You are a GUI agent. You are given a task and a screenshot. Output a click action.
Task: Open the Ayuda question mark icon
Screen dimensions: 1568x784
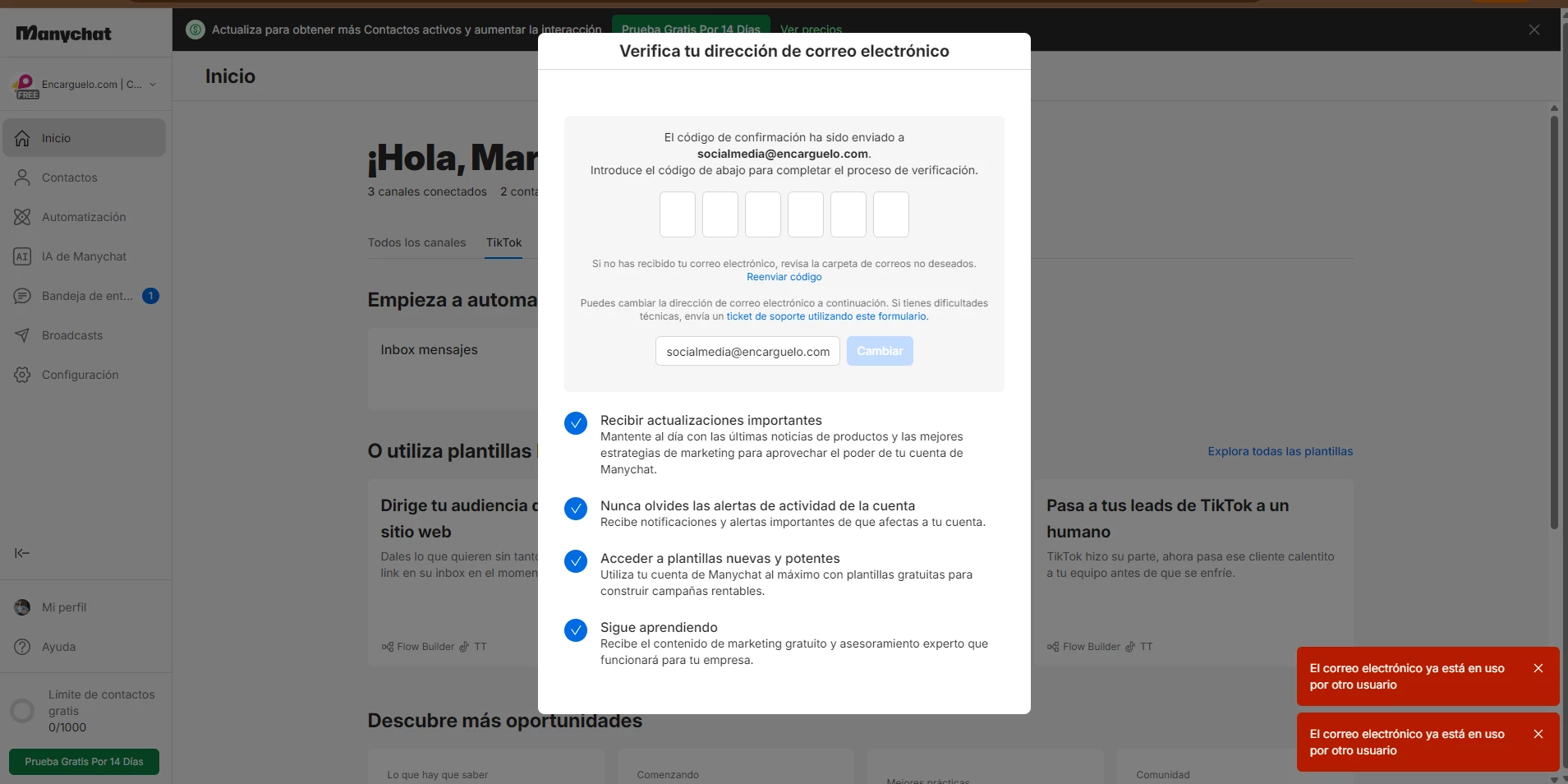tap(22, 647)
